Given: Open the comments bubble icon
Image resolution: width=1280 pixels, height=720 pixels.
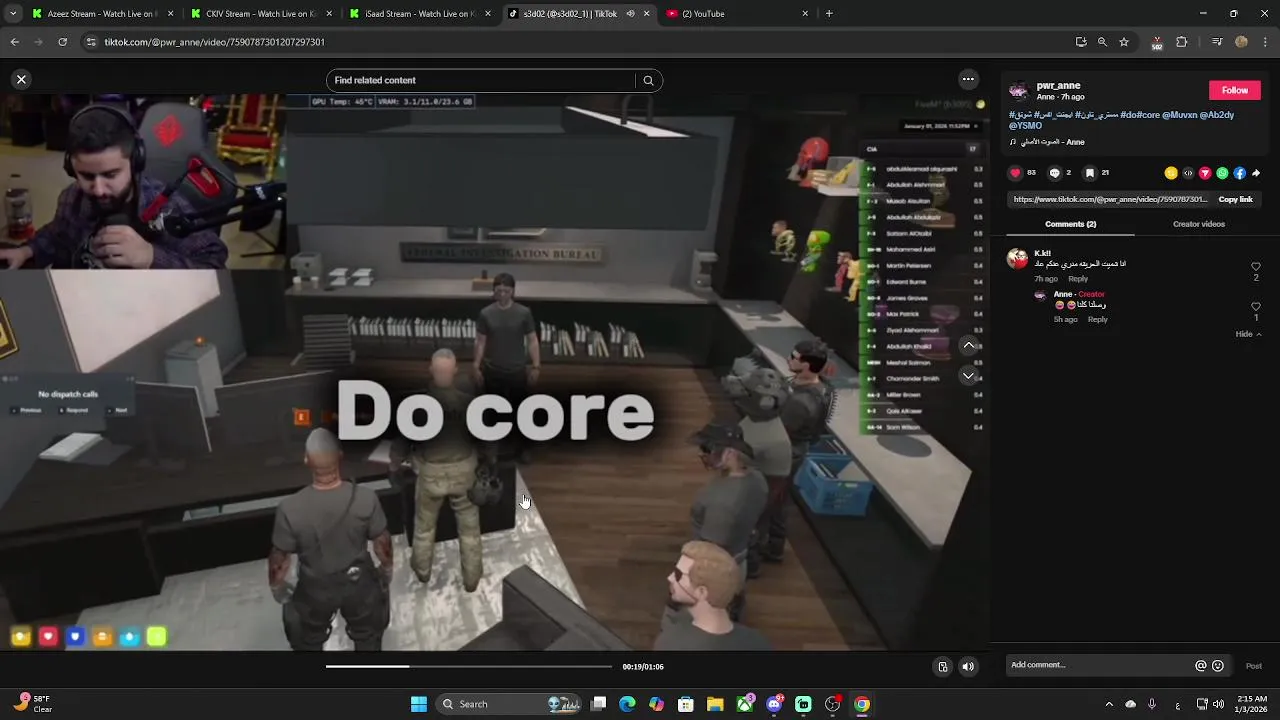Looking at the screenshot, I should (1054, 173).
